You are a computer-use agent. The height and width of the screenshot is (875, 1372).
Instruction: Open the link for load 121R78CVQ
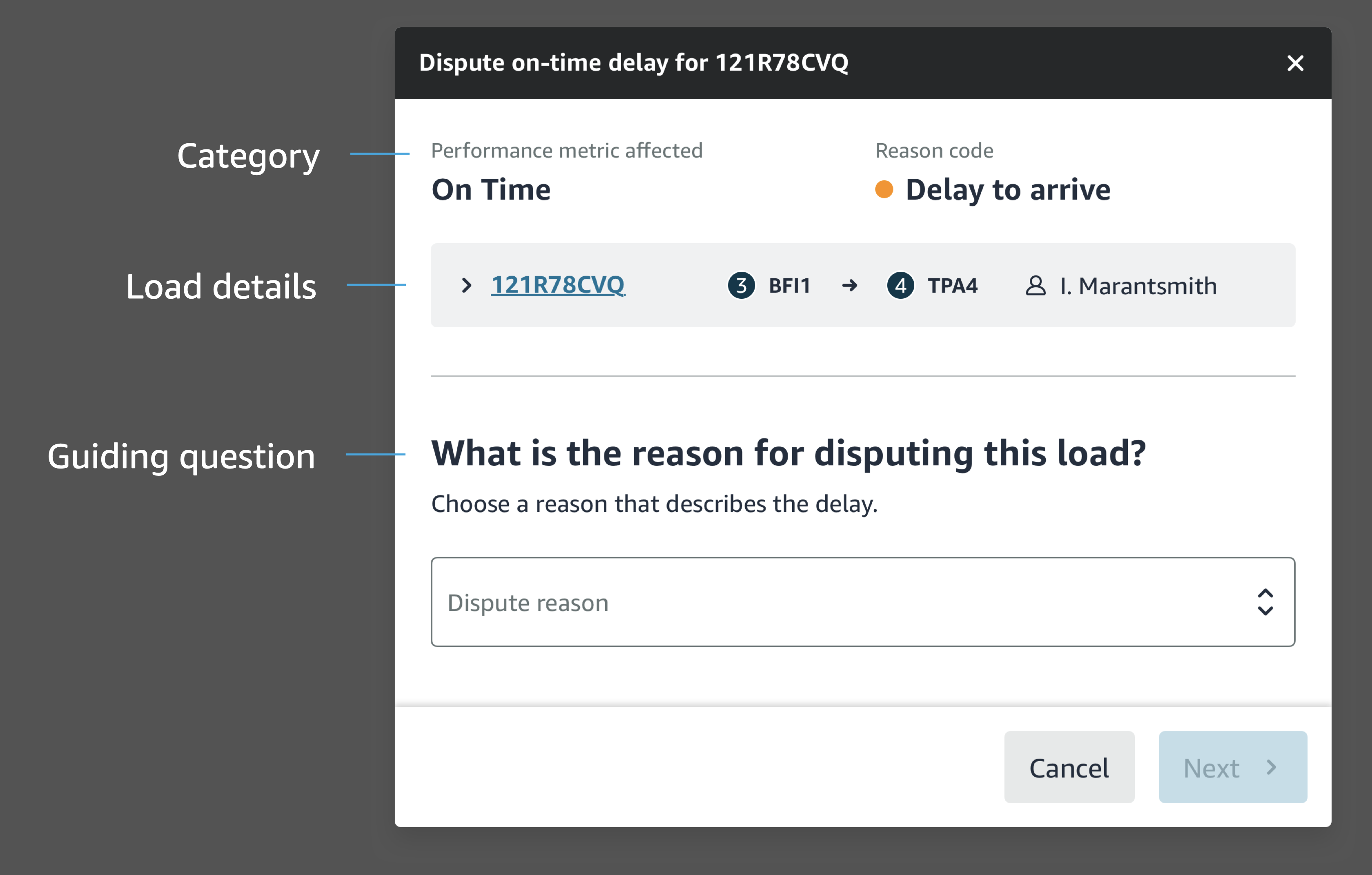click(x=558, y=286)
